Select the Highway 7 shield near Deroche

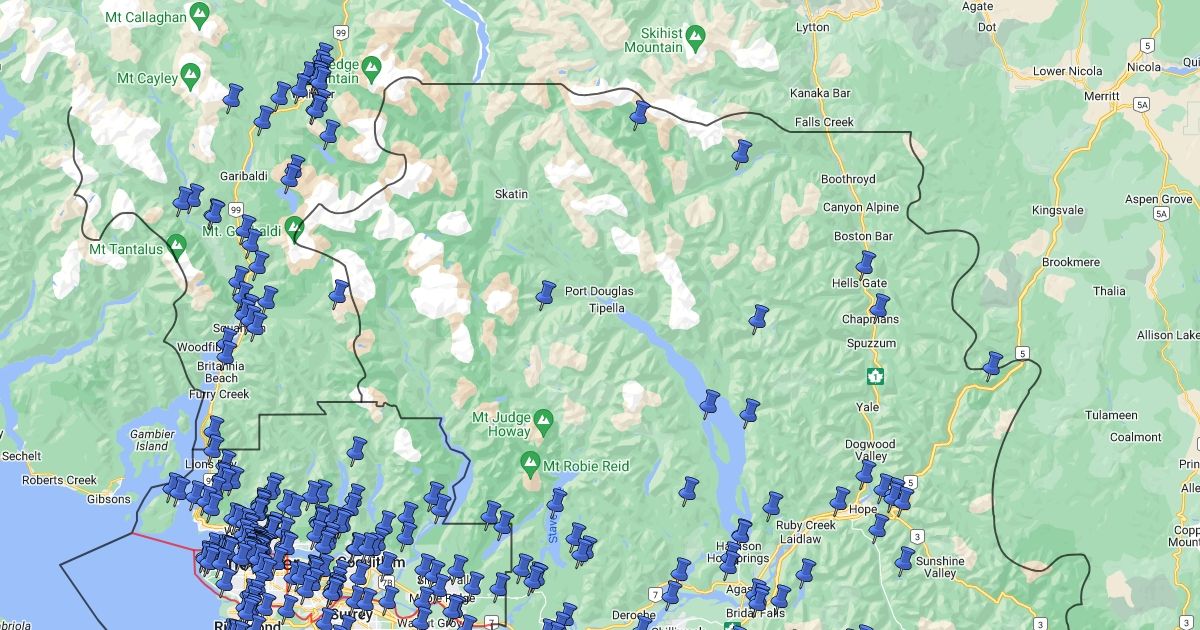point(653,594)
